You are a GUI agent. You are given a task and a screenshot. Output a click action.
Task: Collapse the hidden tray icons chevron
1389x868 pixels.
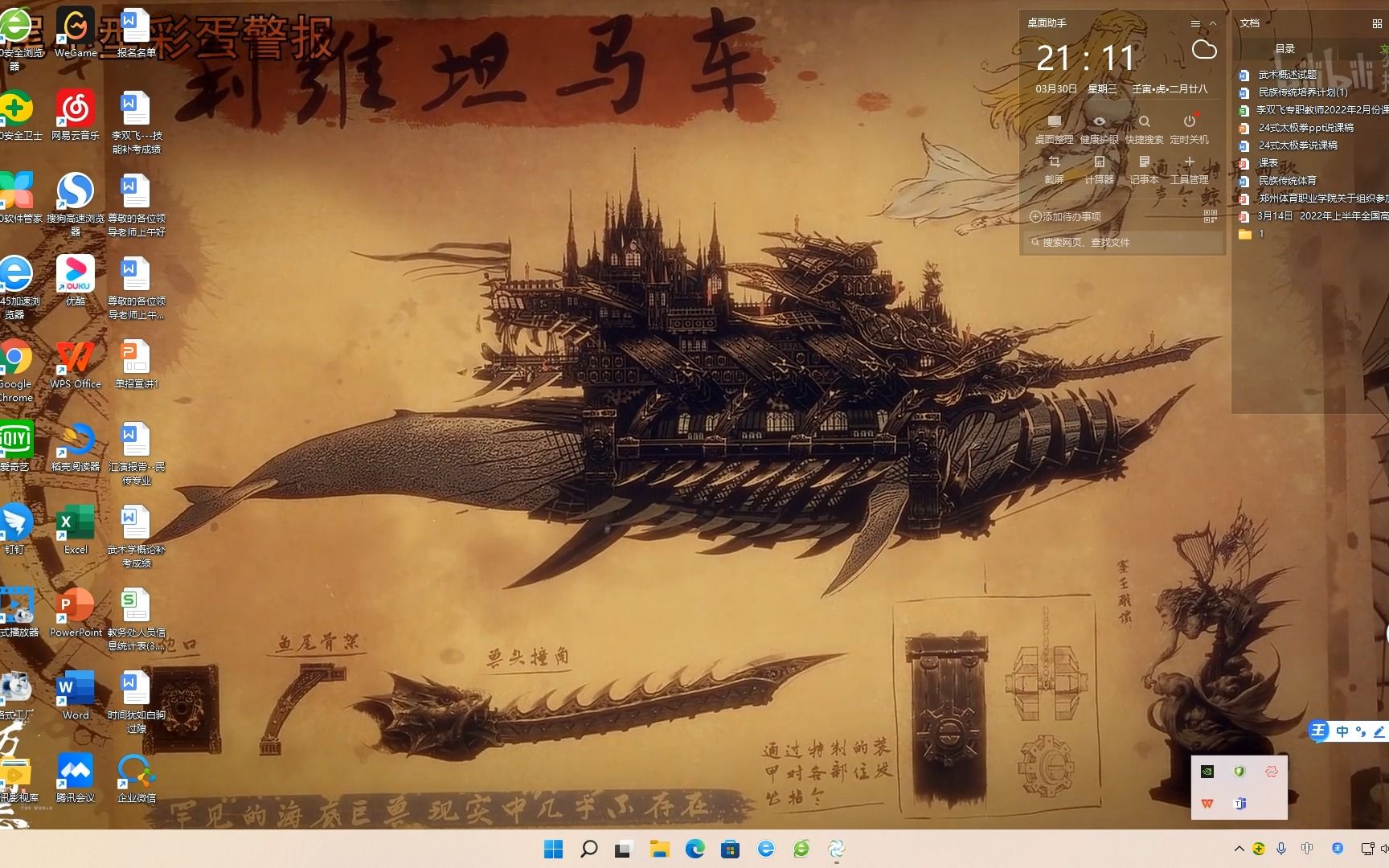[x=1239, y=849]
